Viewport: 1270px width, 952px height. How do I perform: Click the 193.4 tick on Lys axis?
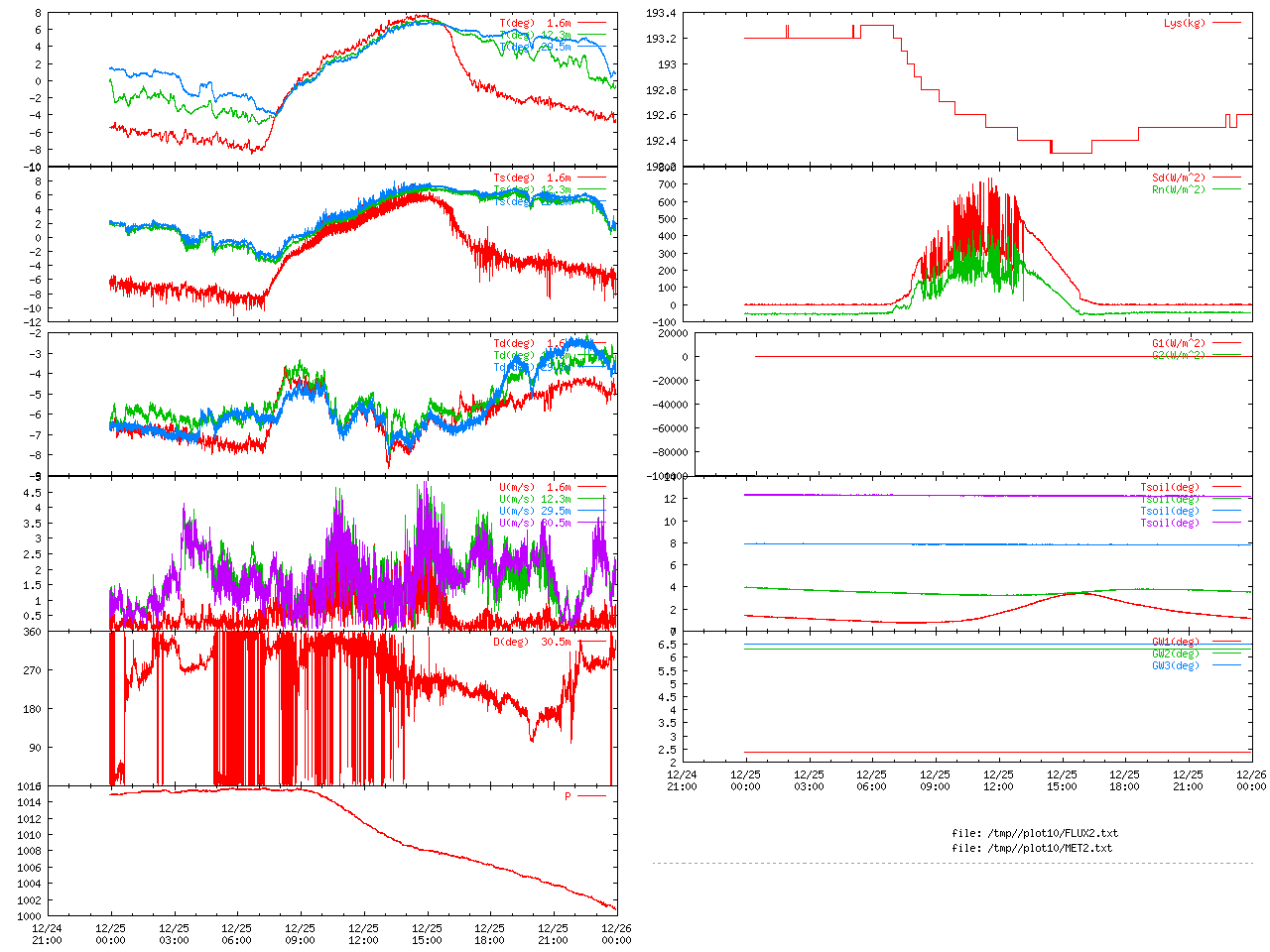[x=661, y=13]
